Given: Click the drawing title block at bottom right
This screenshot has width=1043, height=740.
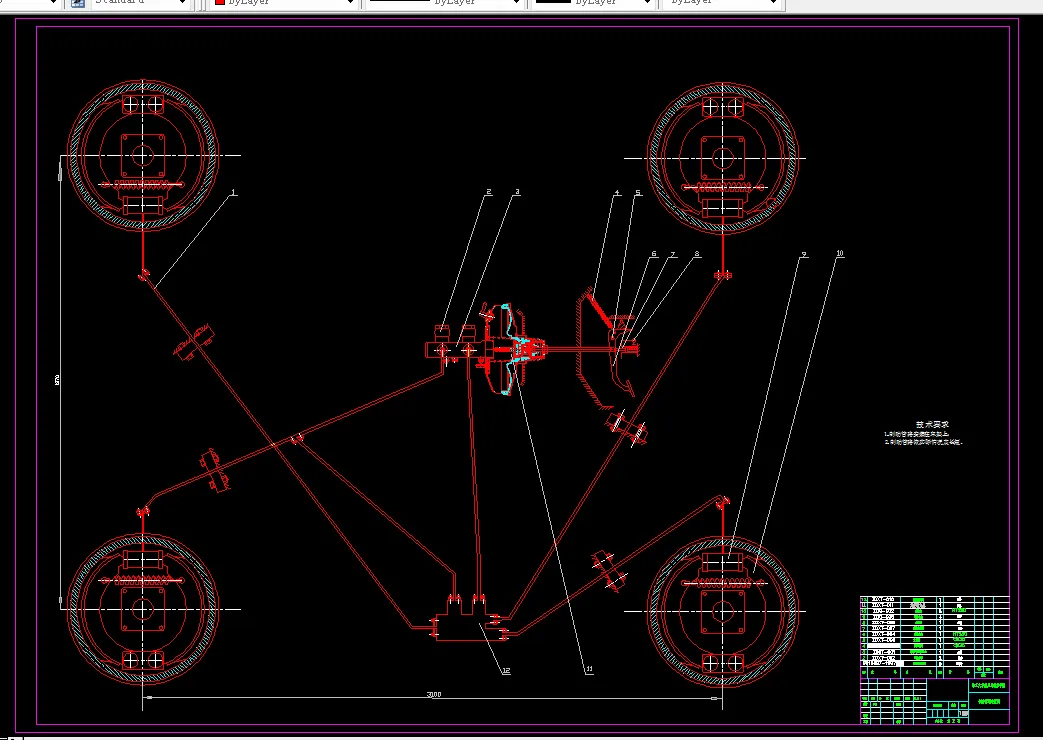Looking at the screenshot, I should [935, 701].
